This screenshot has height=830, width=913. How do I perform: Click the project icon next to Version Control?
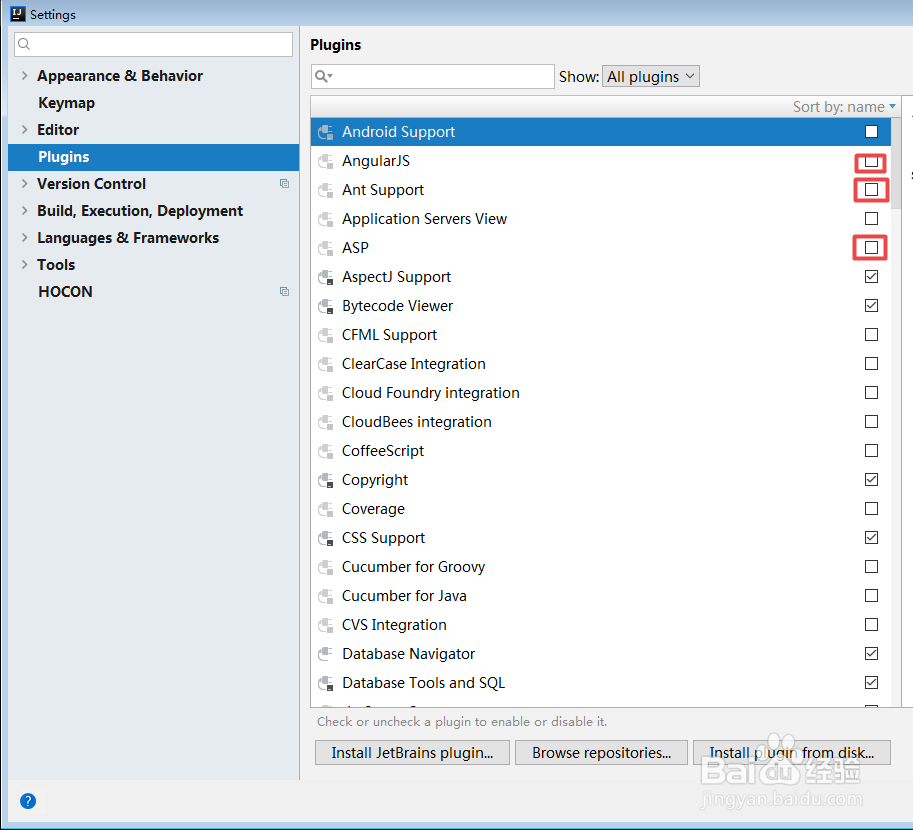(x=284, y=183)
